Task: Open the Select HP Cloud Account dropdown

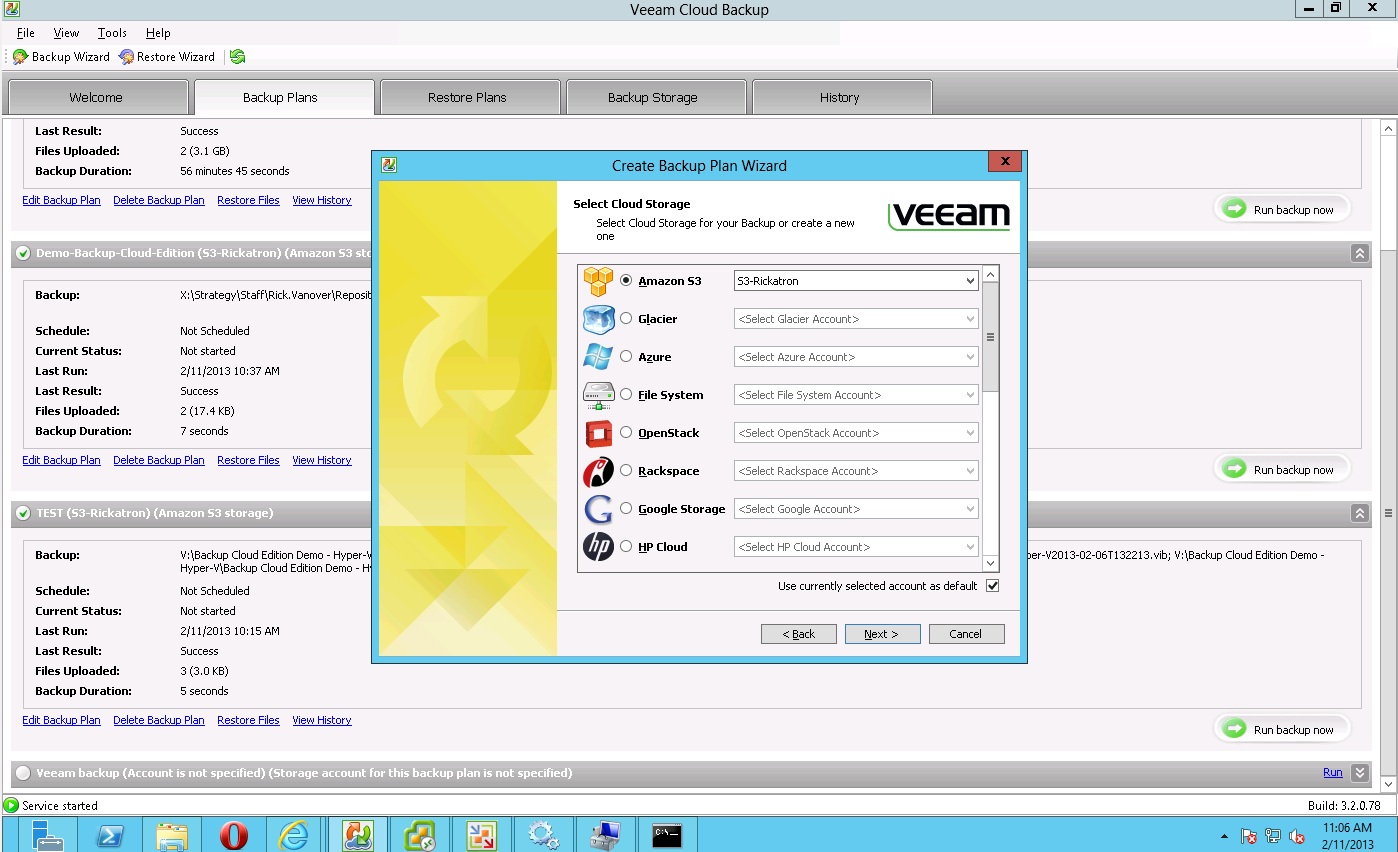Action: 856,547
